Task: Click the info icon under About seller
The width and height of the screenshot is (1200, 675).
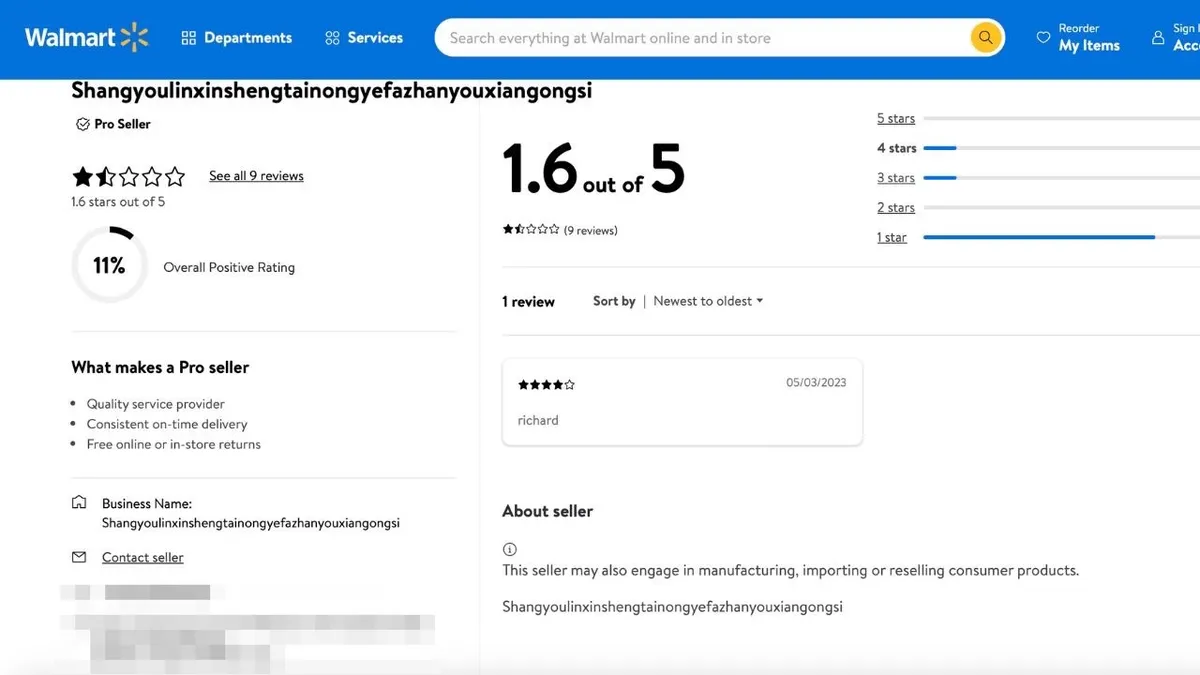Action: (x=510, y=549)
